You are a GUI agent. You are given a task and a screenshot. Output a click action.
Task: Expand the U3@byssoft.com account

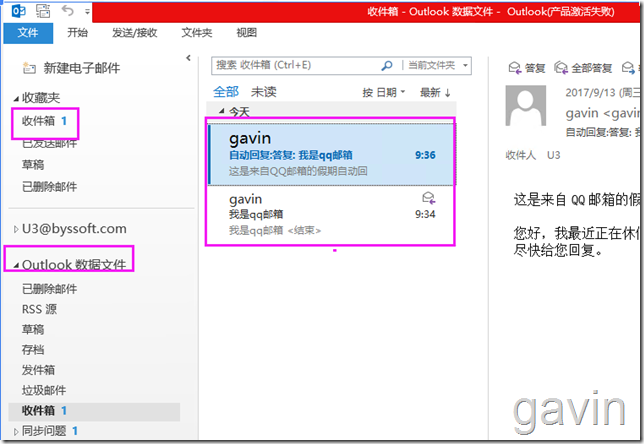click(16, 229)
